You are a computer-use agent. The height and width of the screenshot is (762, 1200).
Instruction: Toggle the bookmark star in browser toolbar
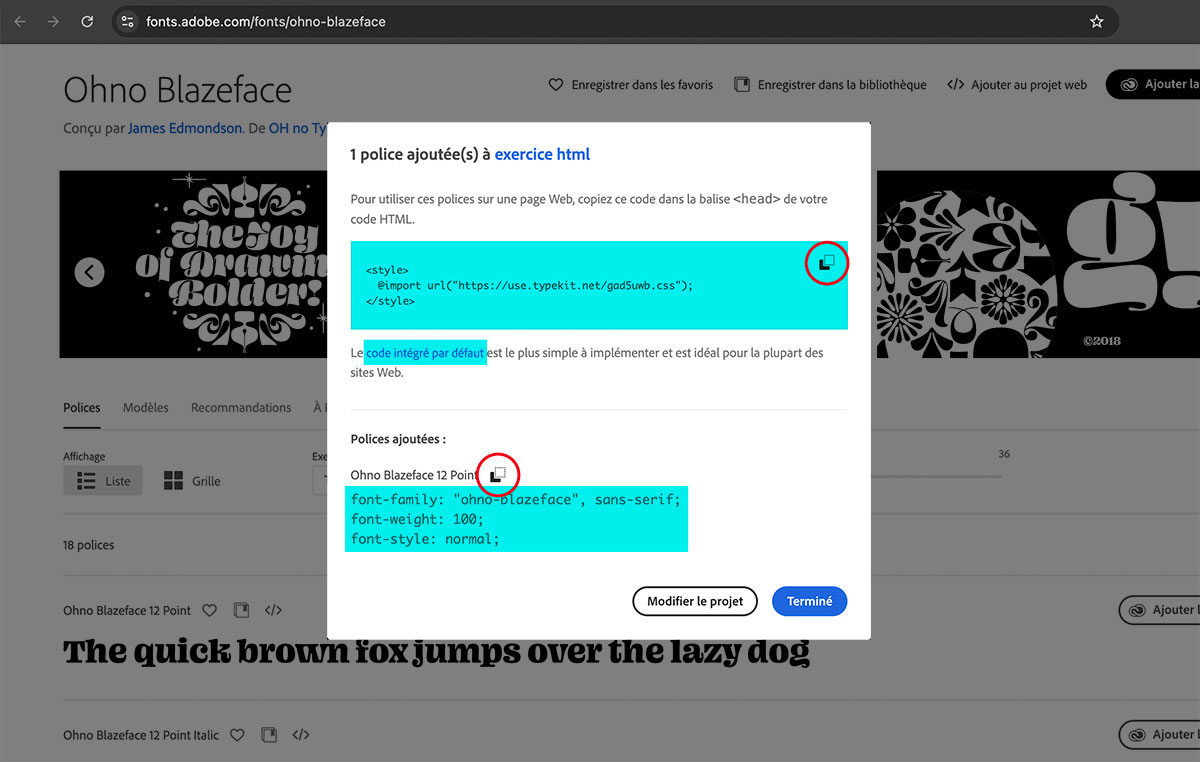pos(1096,21)
